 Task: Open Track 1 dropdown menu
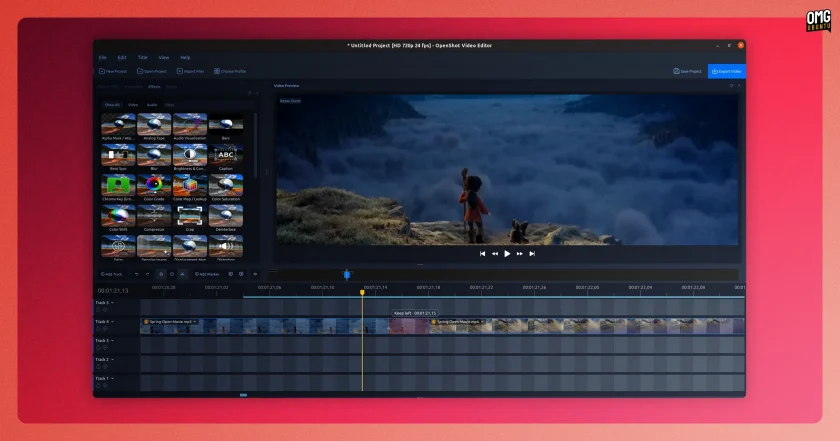coord(112,378)
